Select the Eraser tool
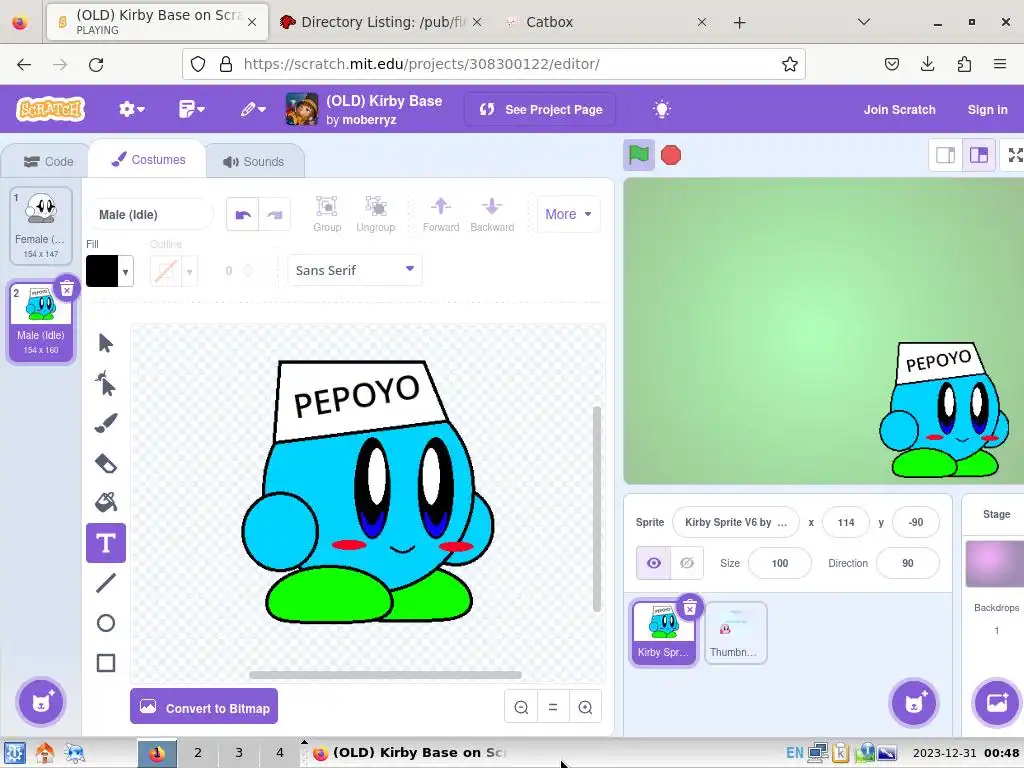Viewport: 1024px width, 768px height. point(106,464)
